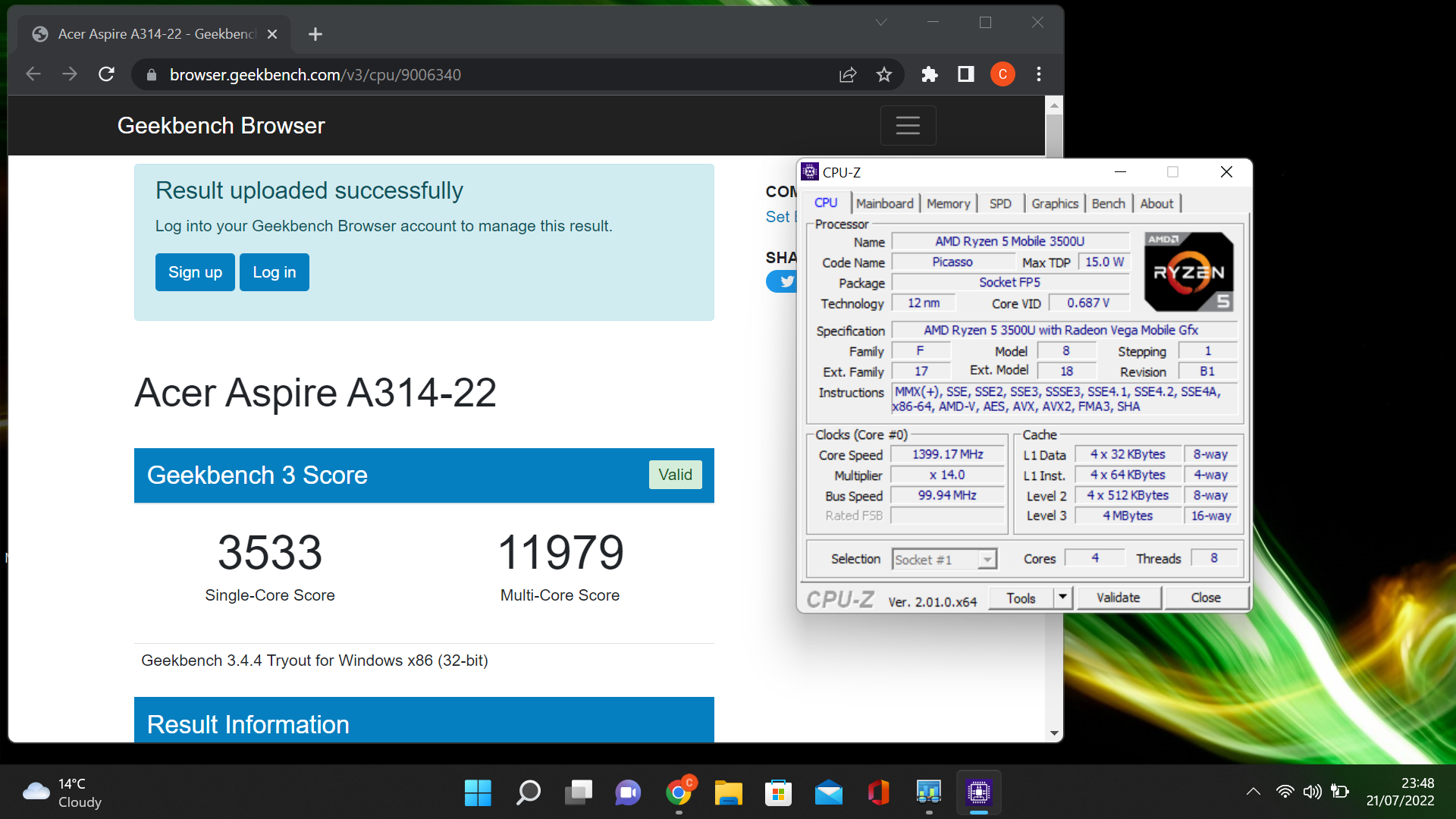
Task: Open Mail app on taskbar
Action: pyautogui.click(x=828, y=793)
